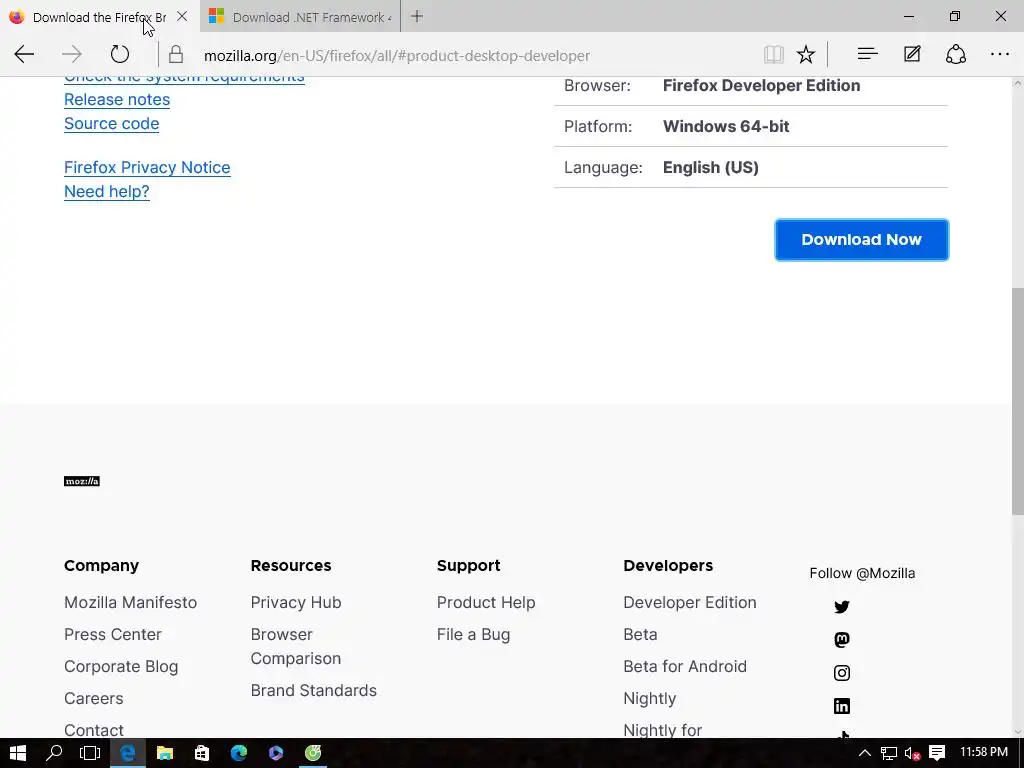Open File Explorer from taskbar
Viewport: 1024px width, 768px height.
tap(165, 753)
